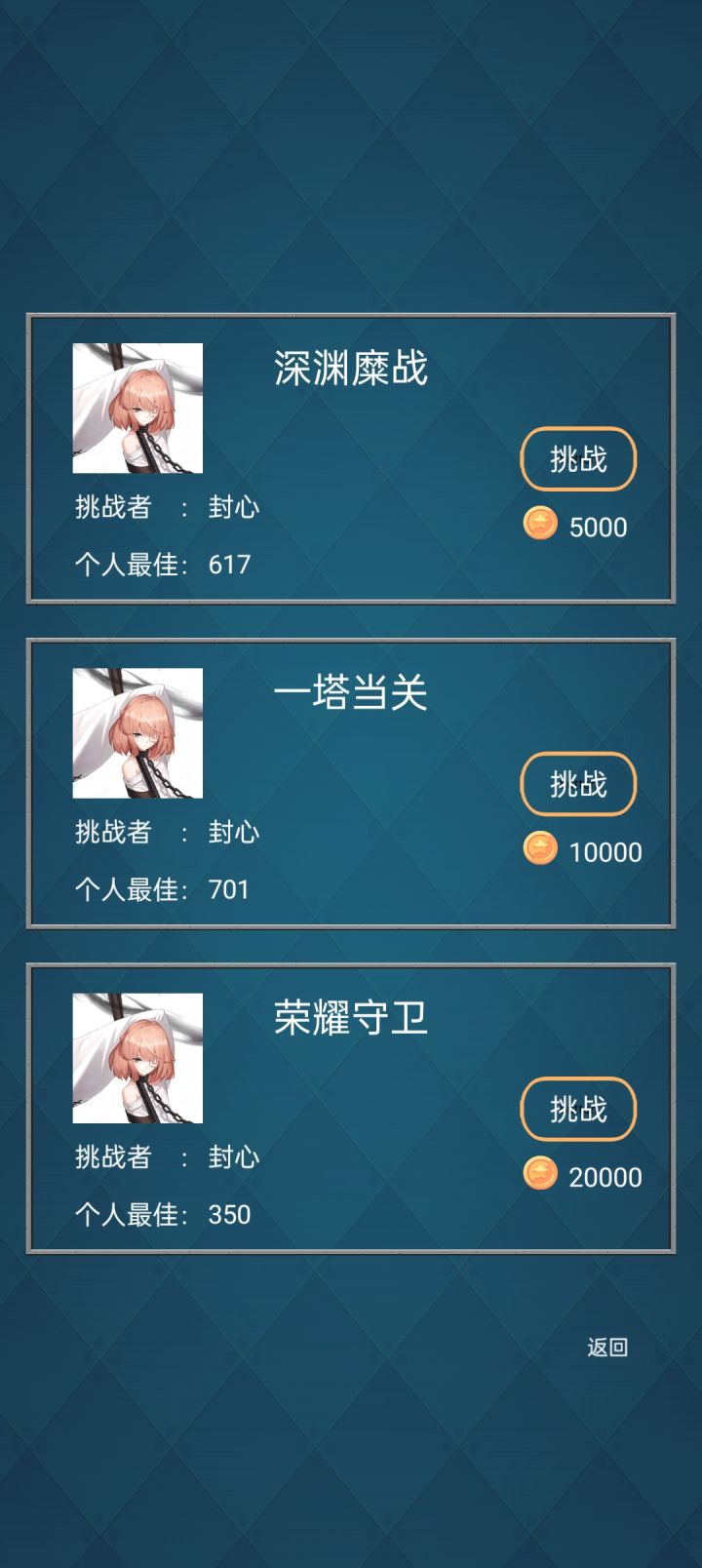Select the 一塔当关 title
The image size is (702, 1568).
pos(350,693)
